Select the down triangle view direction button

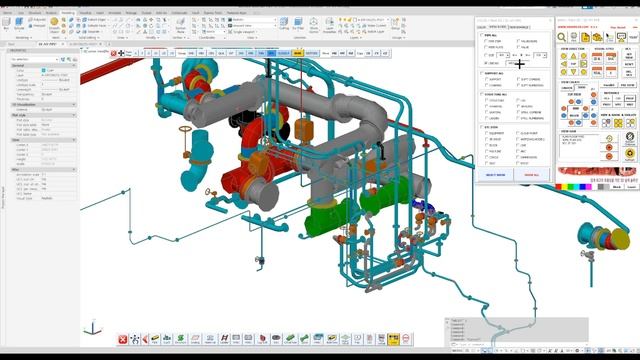573,72
